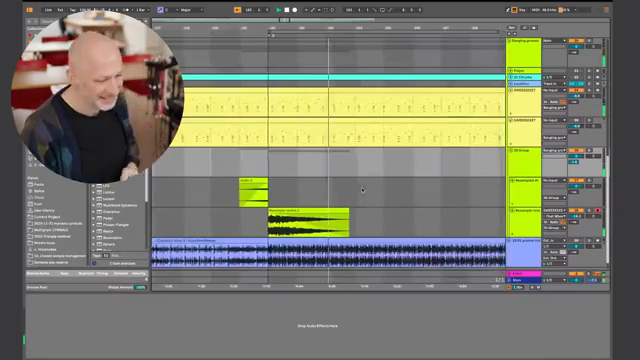Expand the Multiband Dynamics device
640x360 pixels.
tap(93, 205)
